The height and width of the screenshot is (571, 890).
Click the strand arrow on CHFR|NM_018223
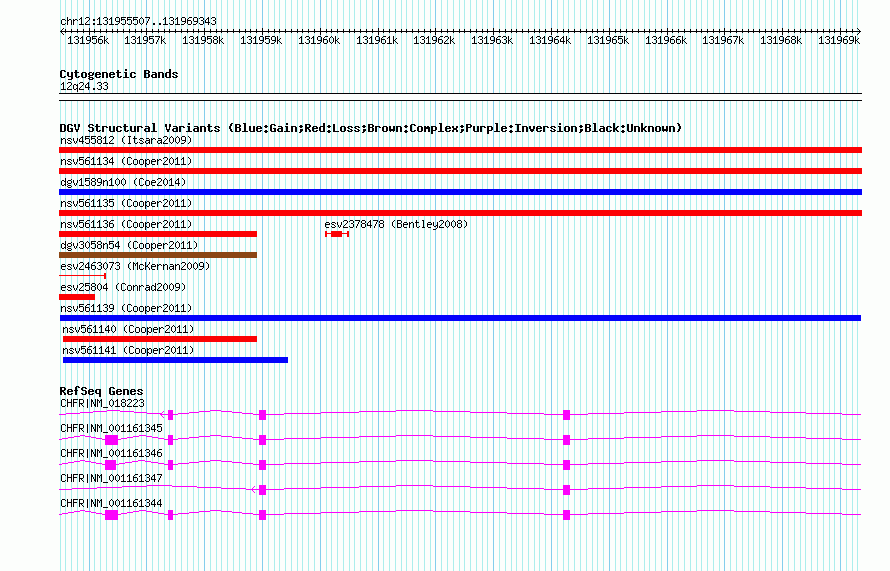coord(163,415)
